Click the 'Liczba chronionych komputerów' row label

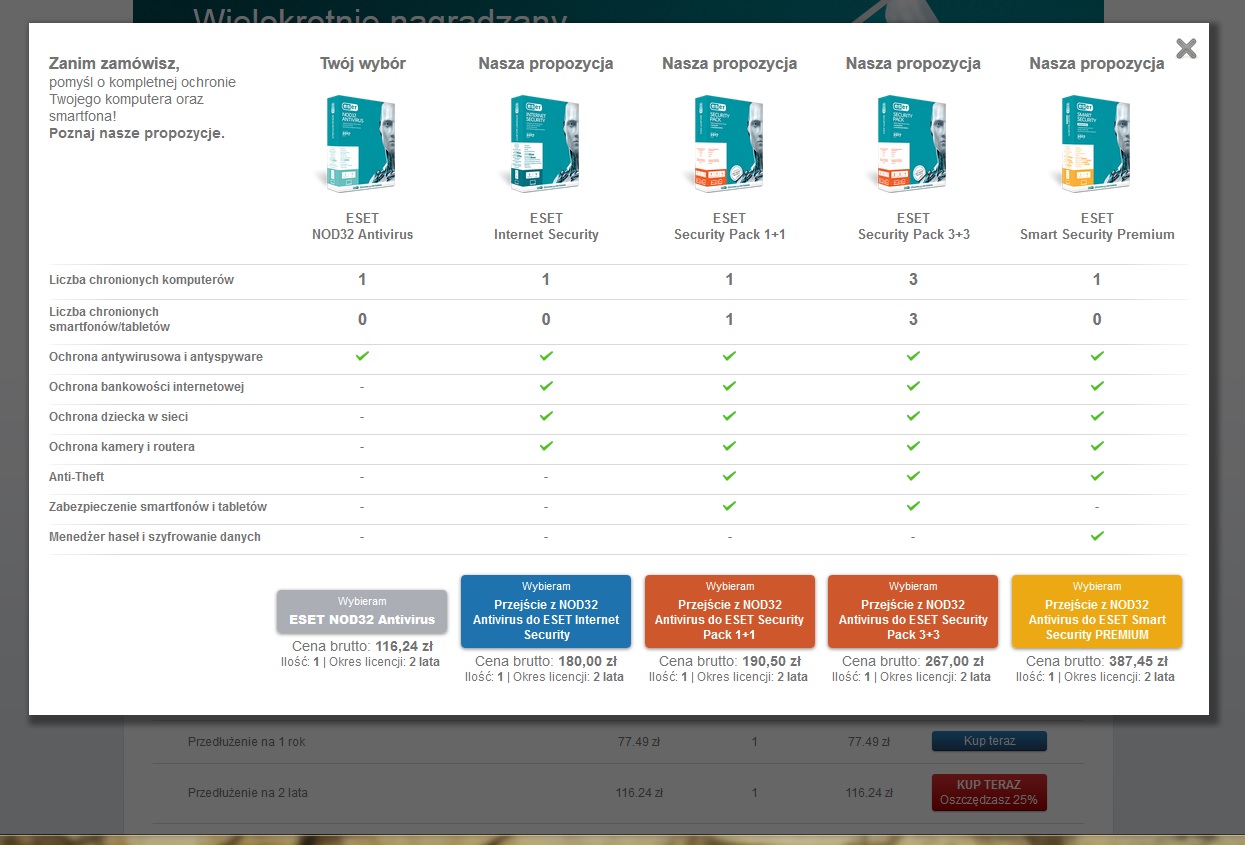pyautogui.click(x=141, y=280)
